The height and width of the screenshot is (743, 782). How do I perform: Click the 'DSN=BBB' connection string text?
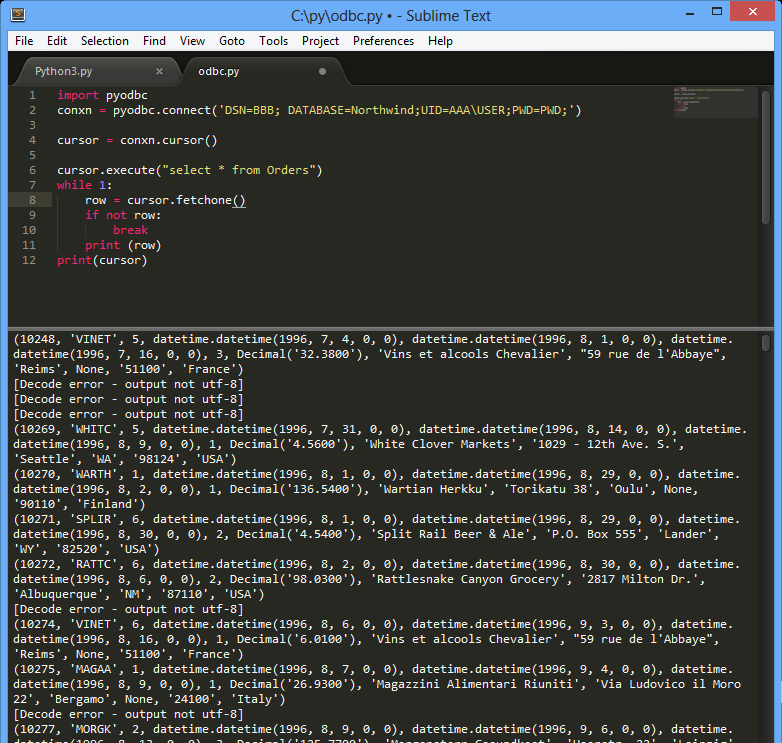249,110
